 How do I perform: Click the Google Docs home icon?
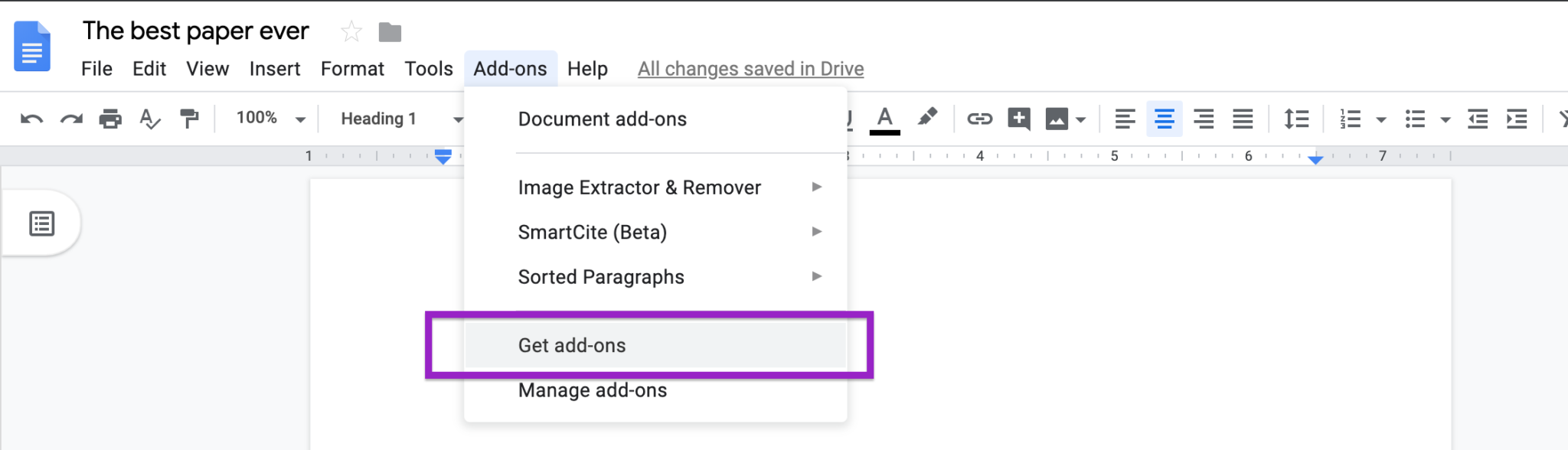coord(32,47)
